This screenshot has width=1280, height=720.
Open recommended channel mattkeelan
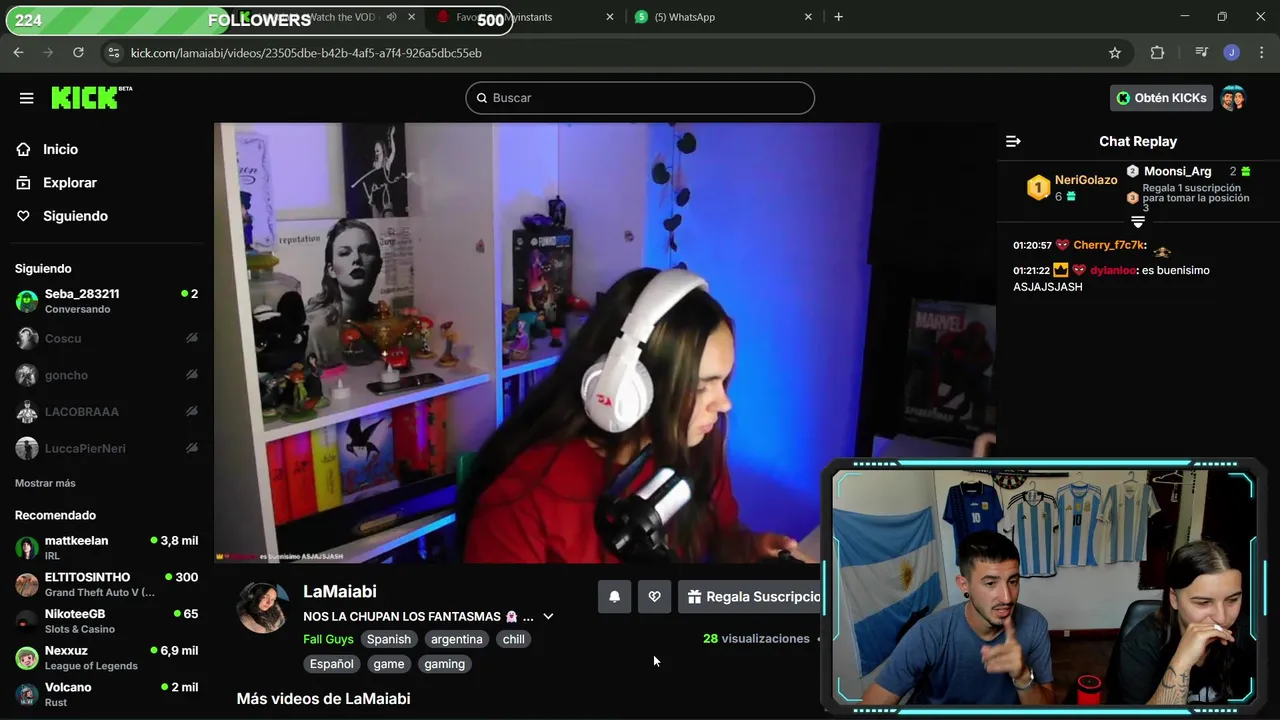106,548
